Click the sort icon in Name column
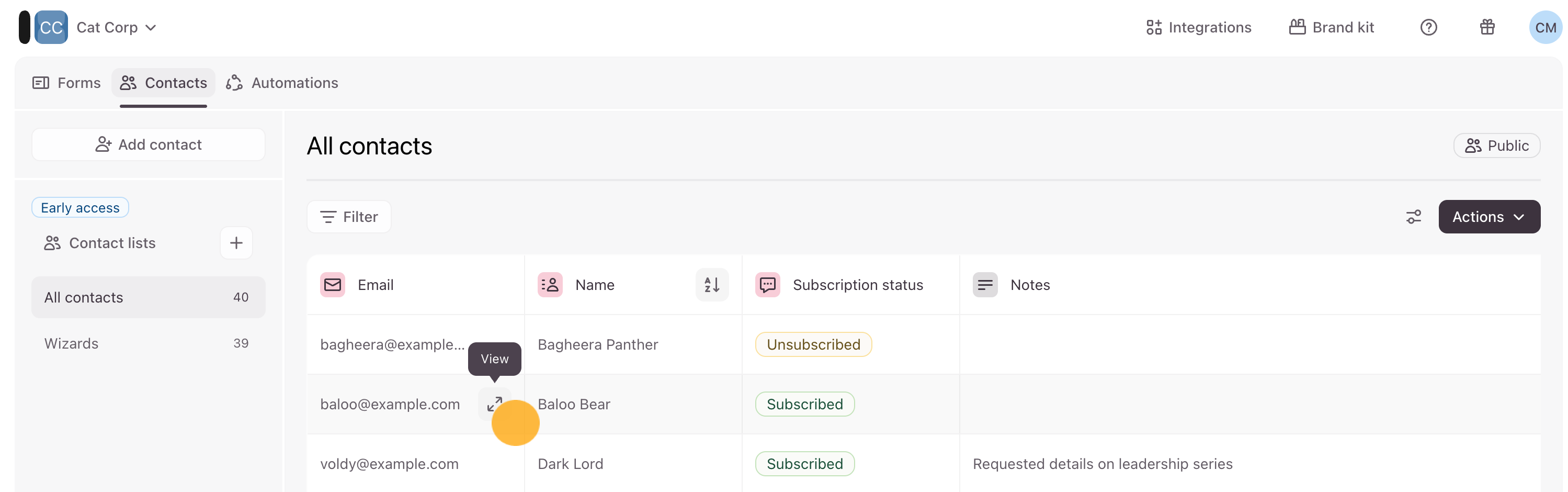This screenshot has width=1568, height=492. pos(712,284)
